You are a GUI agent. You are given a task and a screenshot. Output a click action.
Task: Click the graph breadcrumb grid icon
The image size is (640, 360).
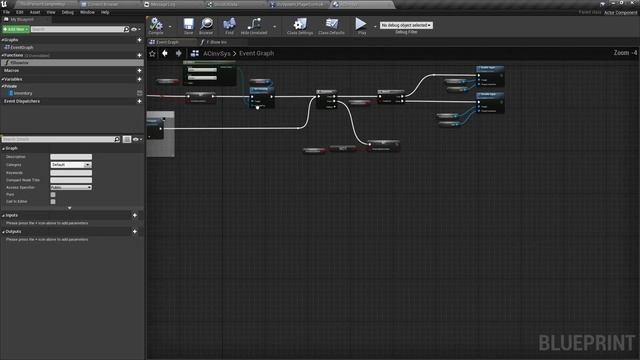(x=195, y=53)
